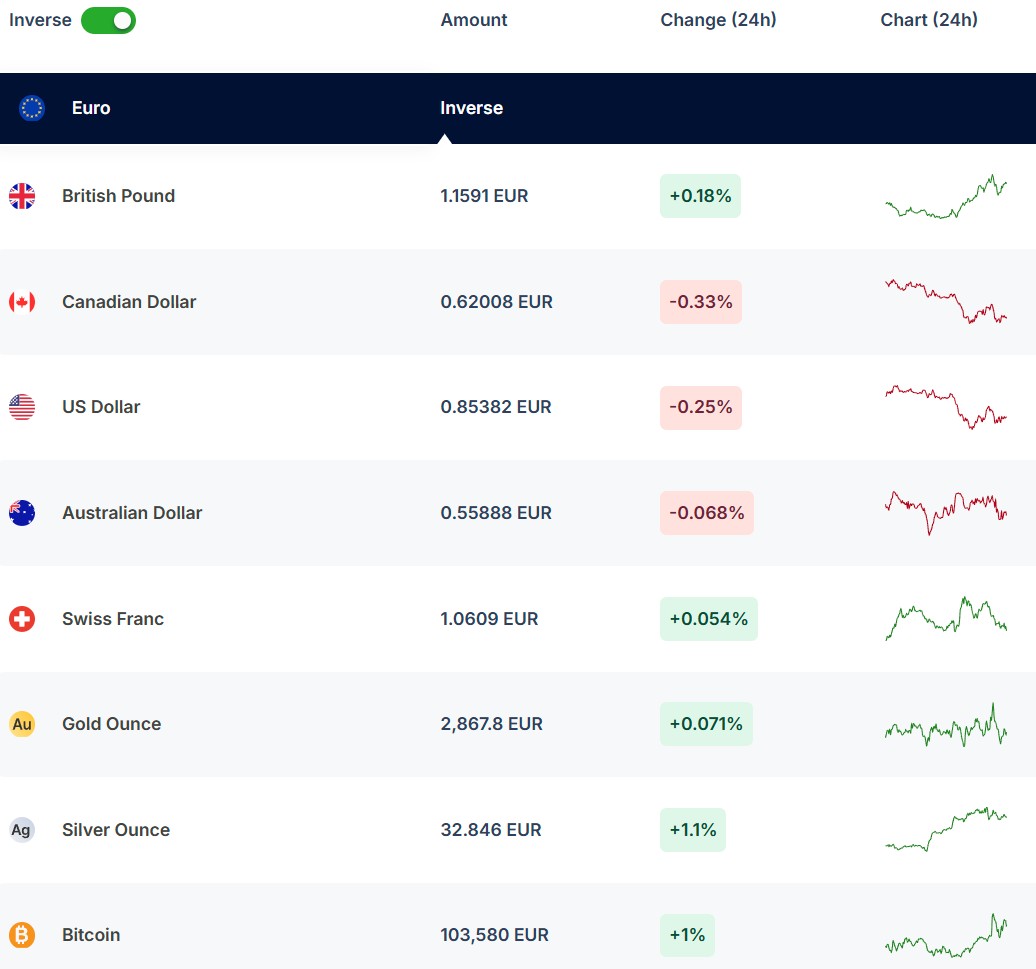Open the Bitcoin 24h chart thumbnail
The height and width of the screenshot is (969, 1036).
click(x=945, y=935)
